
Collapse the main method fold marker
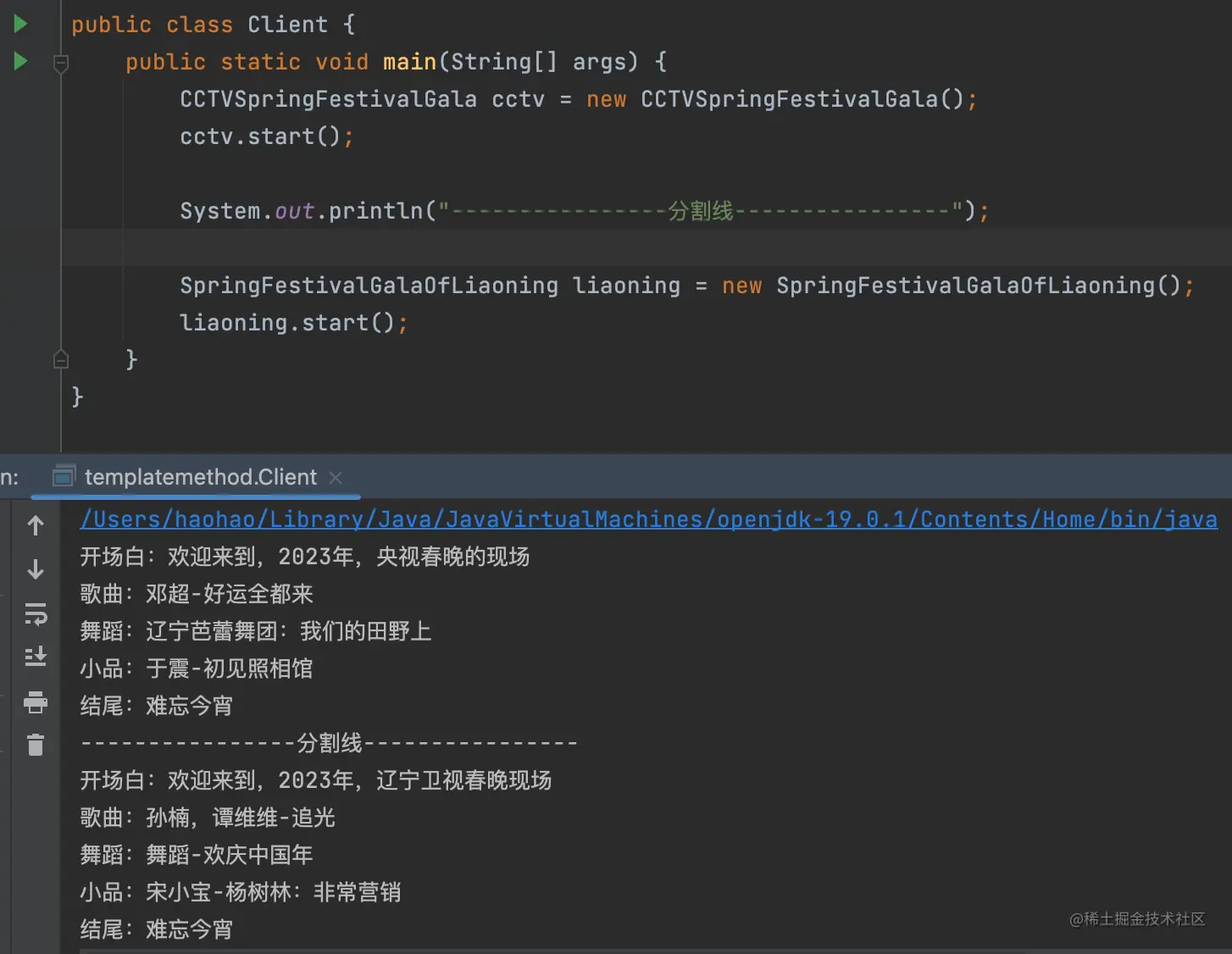60,61
